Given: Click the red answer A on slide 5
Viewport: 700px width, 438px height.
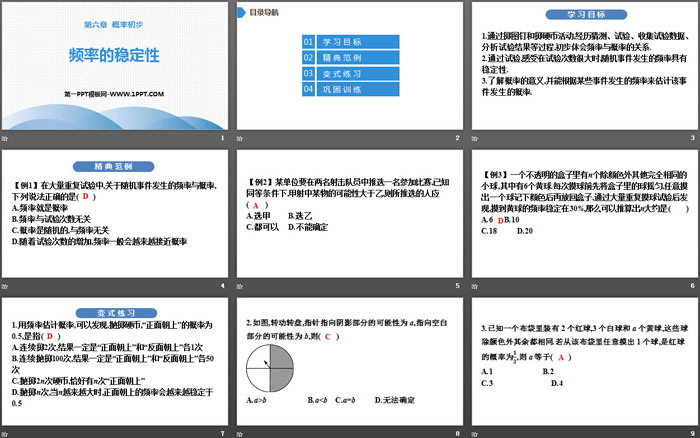Looking at the screenshot, I should click(x=256, y=205).
